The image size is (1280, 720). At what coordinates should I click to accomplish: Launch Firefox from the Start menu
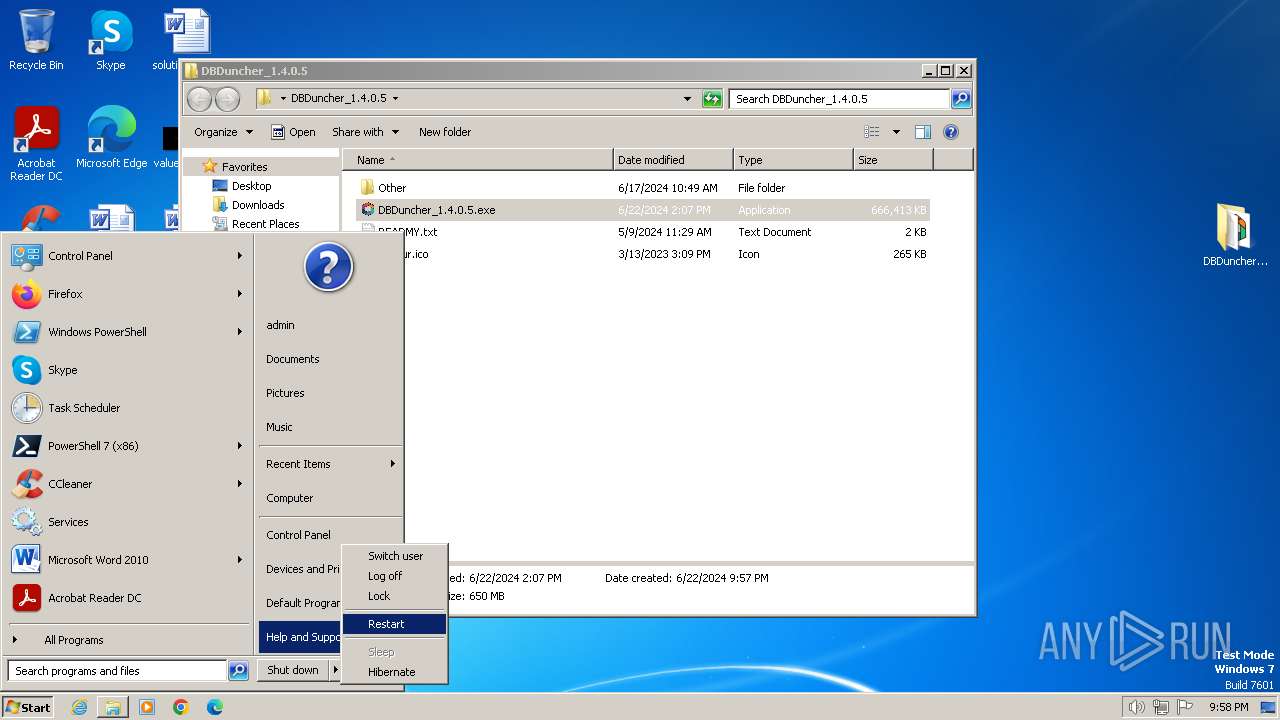pyautogui.click(x=127, y=294)
